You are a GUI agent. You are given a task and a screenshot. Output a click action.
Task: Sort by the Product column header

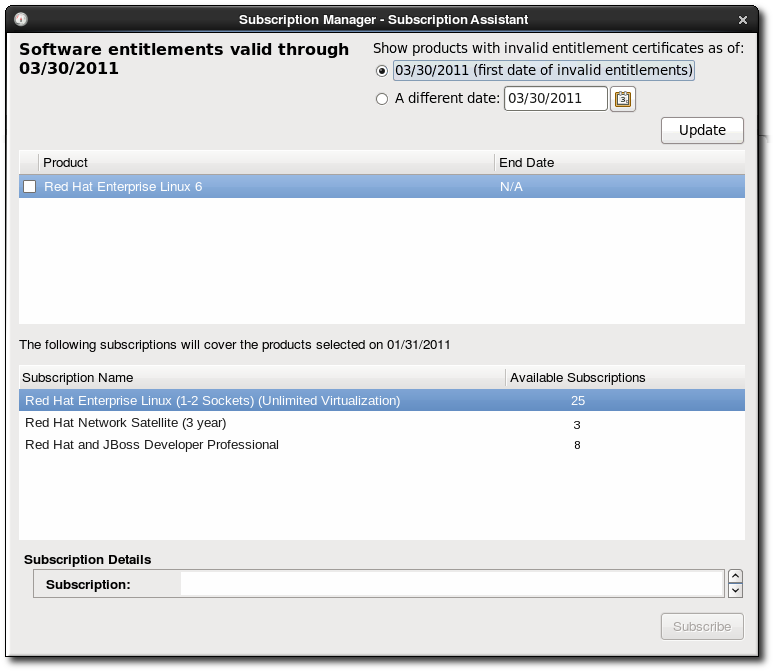(x=266, y=162)
